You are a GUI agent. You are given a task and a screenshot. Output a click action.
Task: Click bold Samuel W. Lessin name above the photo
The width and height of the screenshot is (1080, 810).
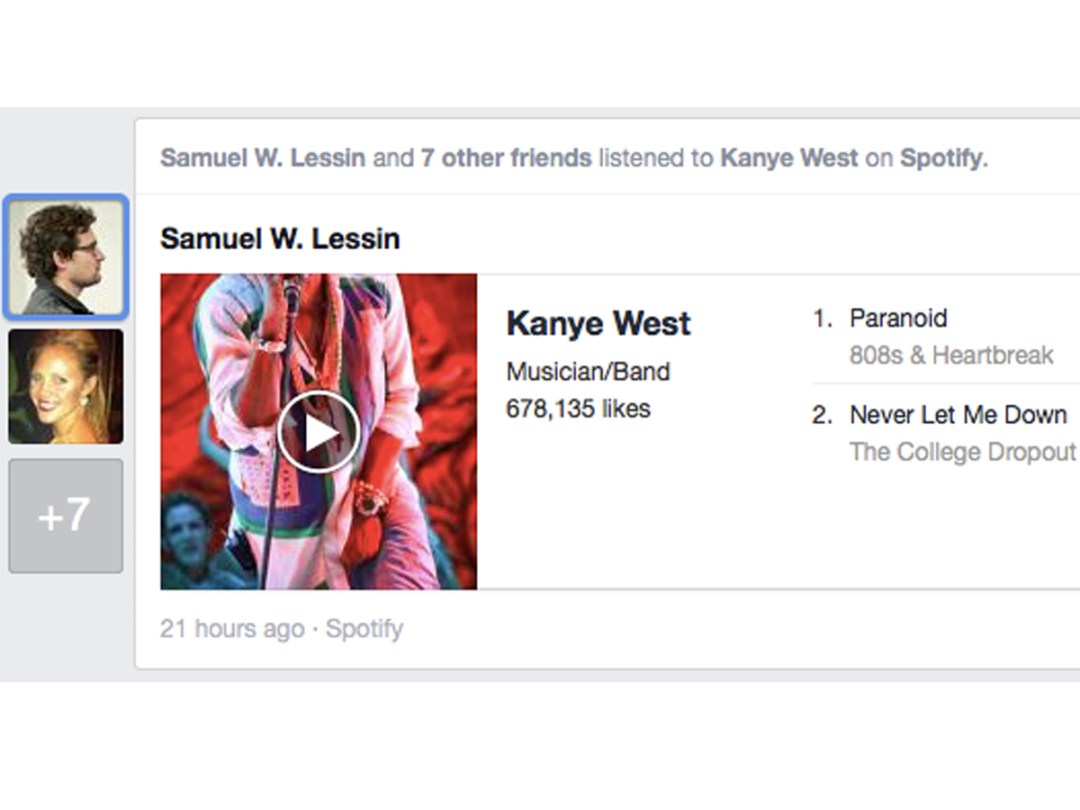coord(280,239)
